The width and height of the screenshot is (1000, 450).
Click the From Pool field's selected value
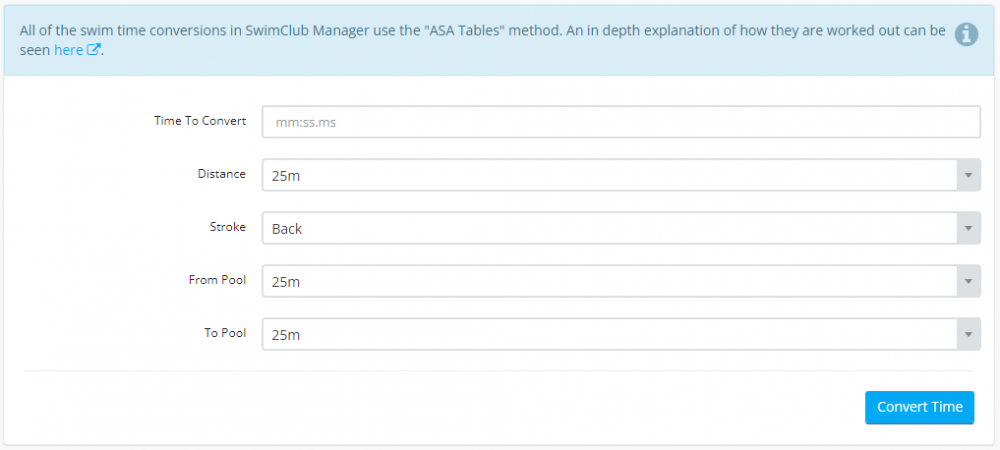pyautogui.click(x=287, y=282)
